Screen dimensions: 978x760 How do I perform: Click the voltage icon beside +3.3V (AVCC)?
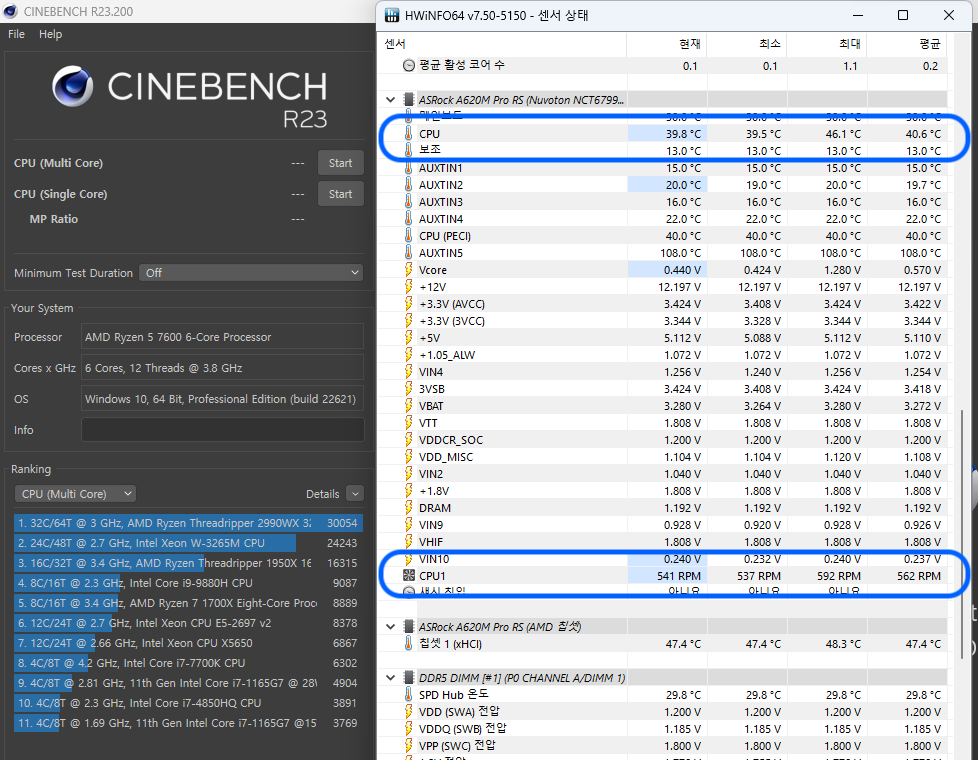pyautogui.click(x=409, y=304)
